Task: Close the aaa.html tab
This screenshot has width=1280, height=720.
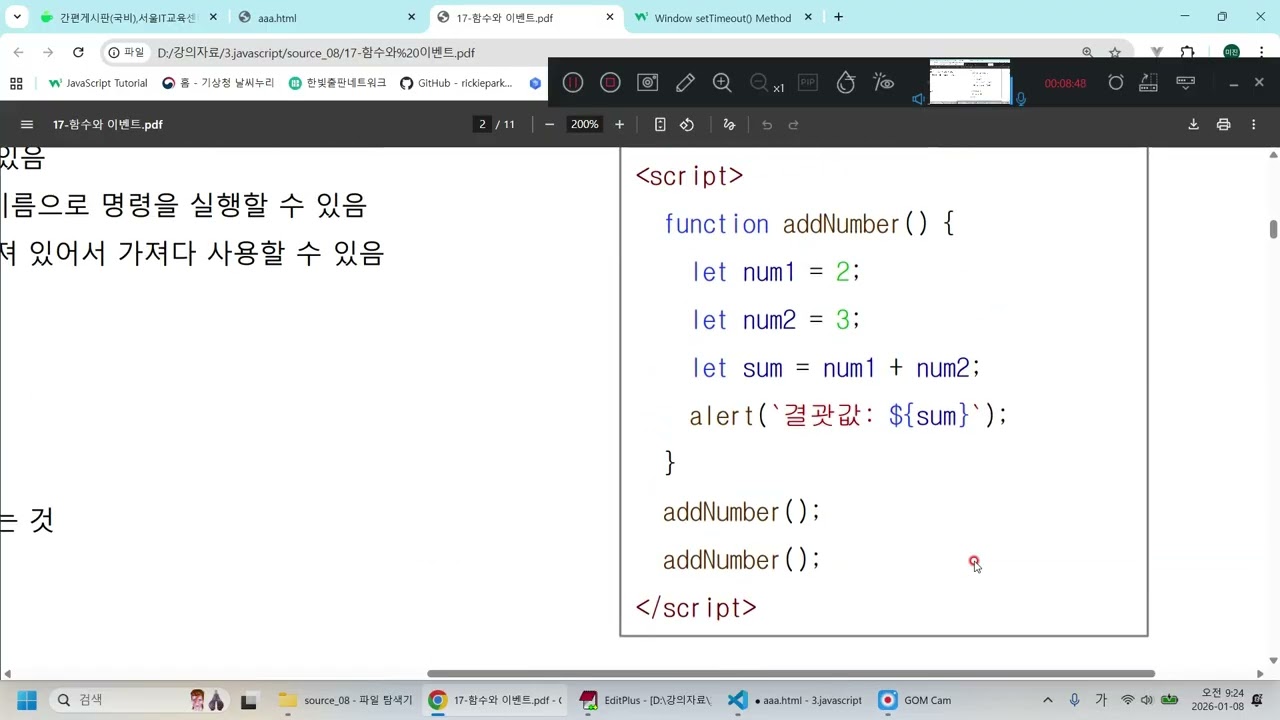Action: click(x=411, y=18)
